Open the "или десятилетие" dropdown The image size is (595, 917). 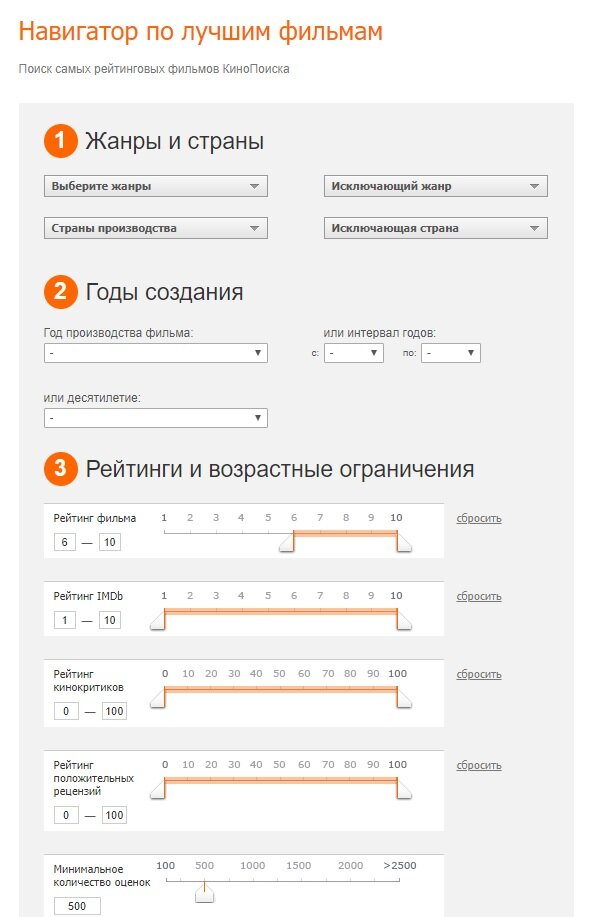pos(155,417)
